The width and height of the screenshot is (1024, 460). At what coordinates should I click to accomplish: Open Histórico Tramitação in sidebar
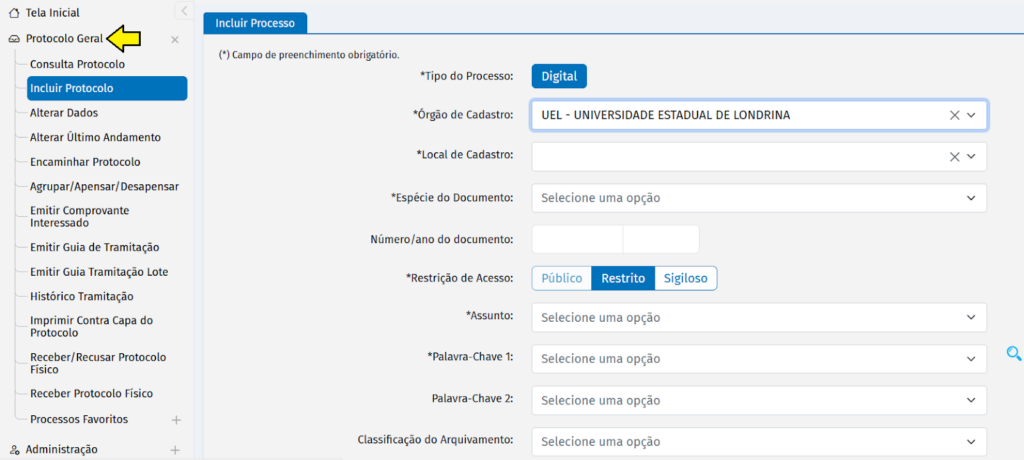click(82, 296)
